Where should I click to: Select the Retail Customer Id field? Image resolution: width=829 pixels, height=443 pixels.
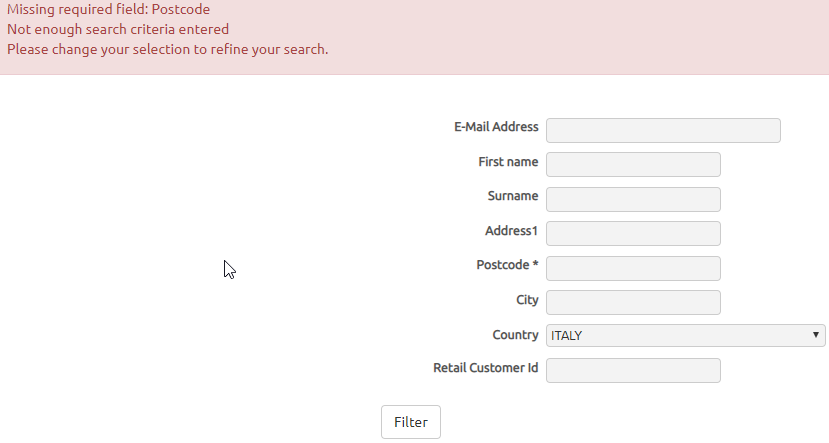[x=633, y=371]
